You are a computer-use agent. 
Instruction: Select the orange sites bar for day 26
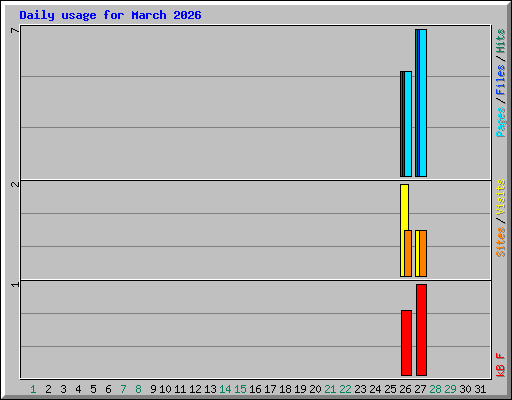[408, 253]
